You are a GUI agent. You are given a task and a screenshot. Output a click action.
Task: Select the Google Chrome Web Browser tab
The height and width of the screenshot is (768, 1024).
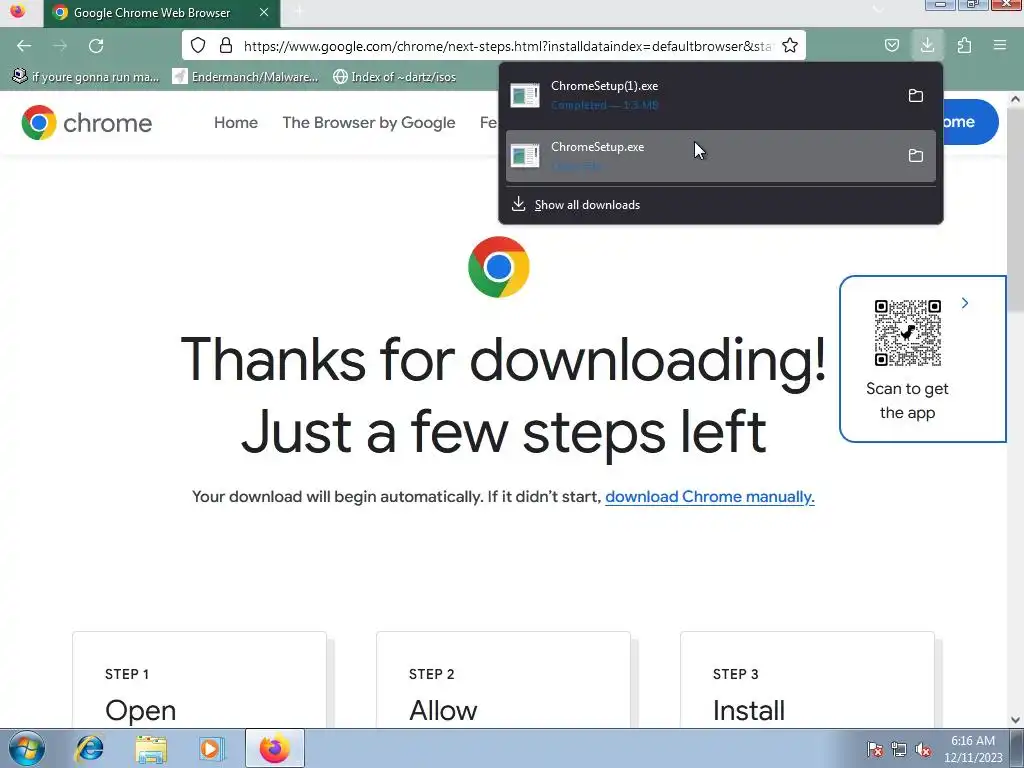[162, 13]
